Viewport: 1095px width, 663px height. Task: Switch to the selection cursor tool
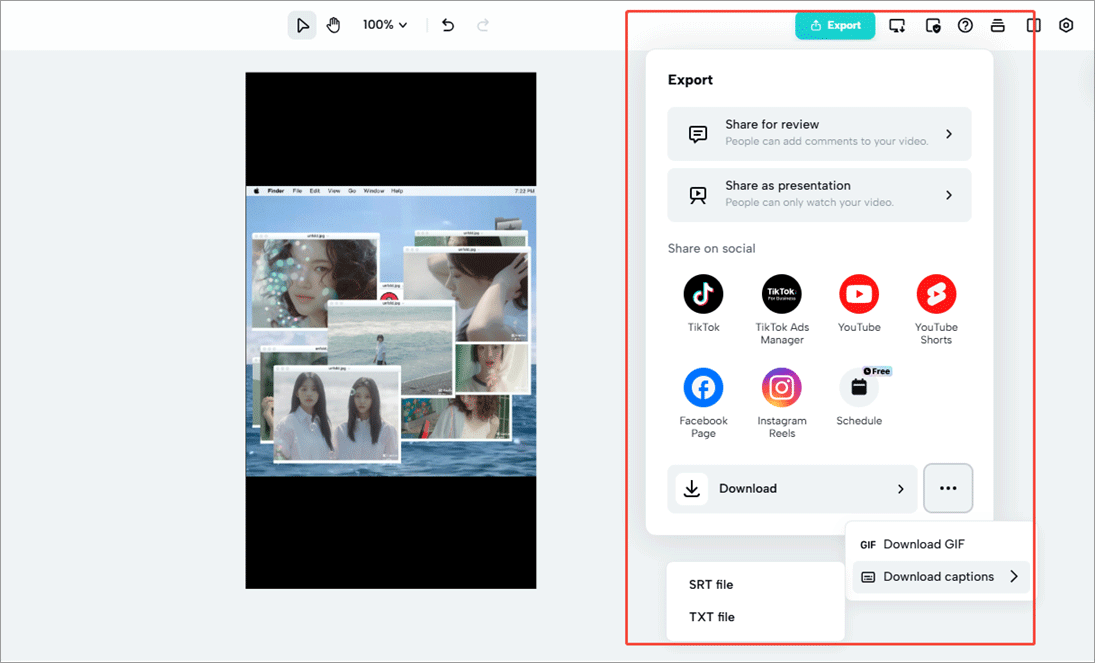tap(302, 24)
